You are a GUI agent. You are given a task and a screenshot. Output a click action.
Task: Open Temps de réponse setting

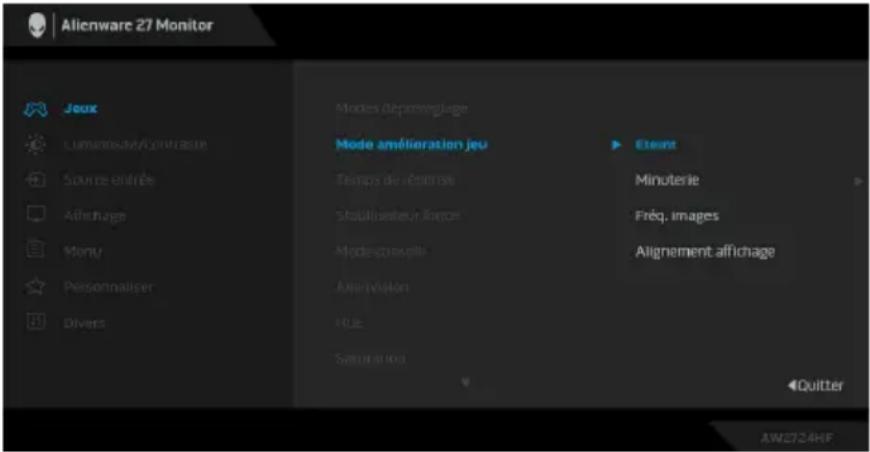tap(395, 180)
